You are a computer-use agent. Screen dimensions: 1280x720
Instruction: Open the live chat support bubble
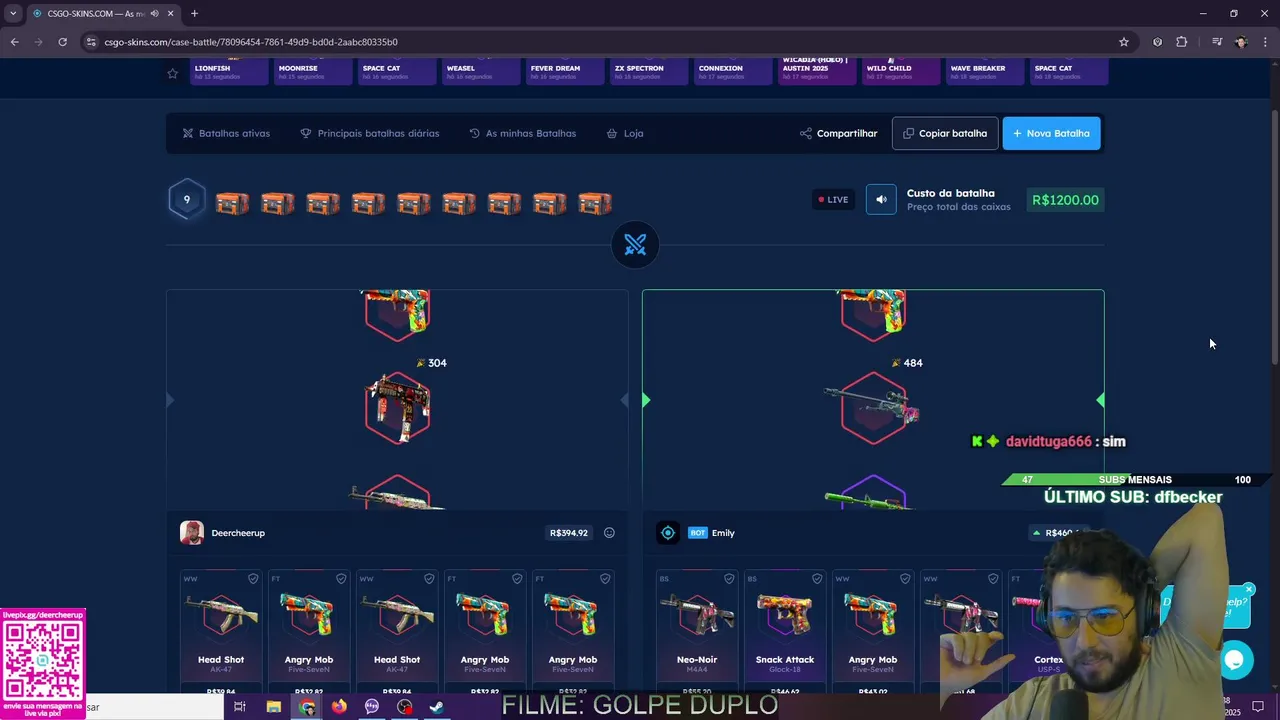[1234, 660]
